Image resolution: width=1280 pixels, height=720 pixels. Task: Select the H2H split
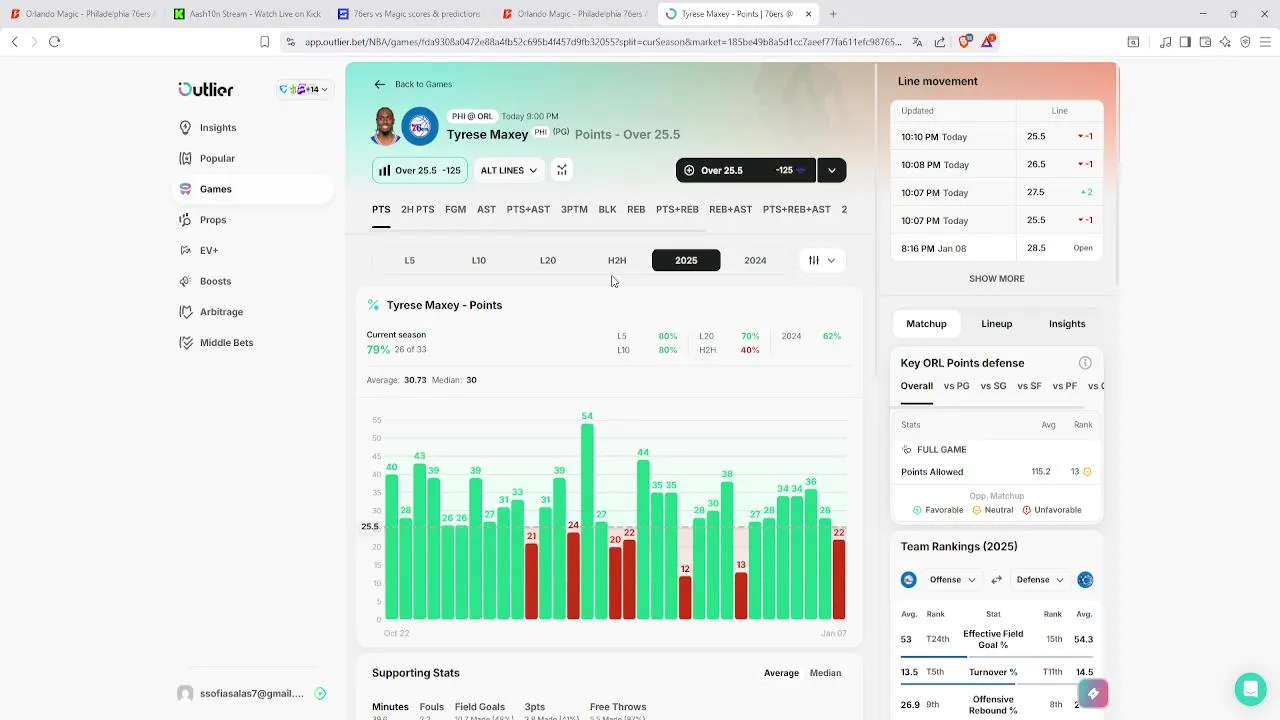point(617,260)
